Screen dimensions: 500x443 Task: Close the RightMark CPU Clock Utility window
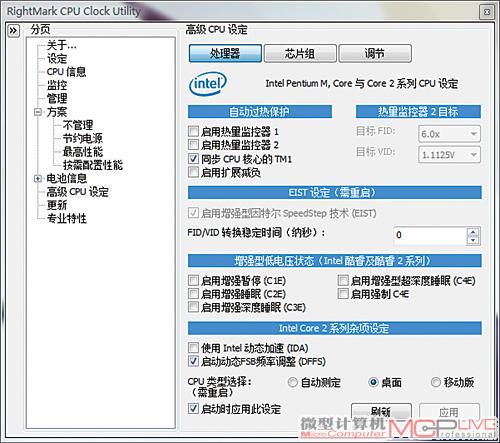click(x=487, y=12)
